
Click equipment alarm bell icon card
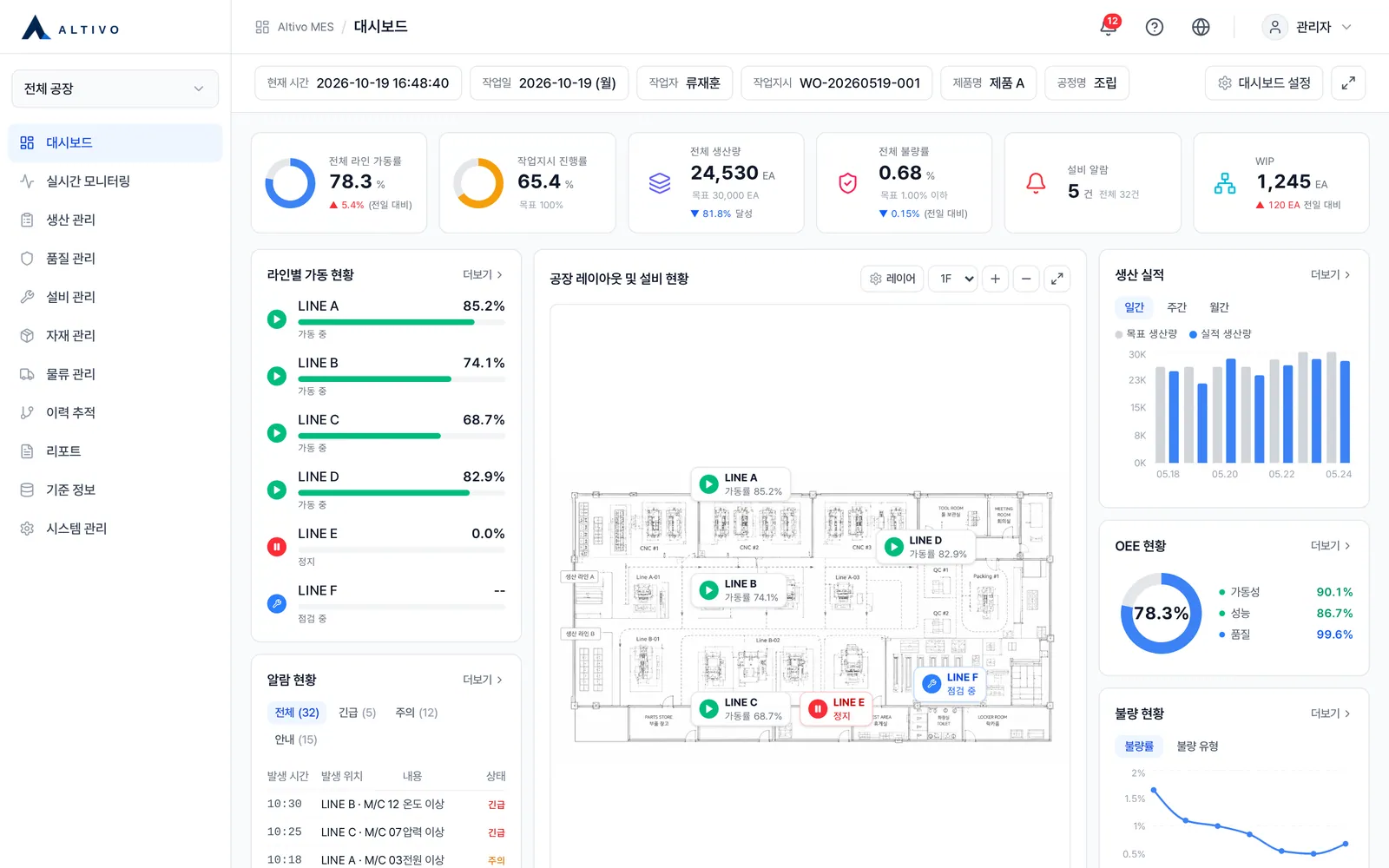1036,183
